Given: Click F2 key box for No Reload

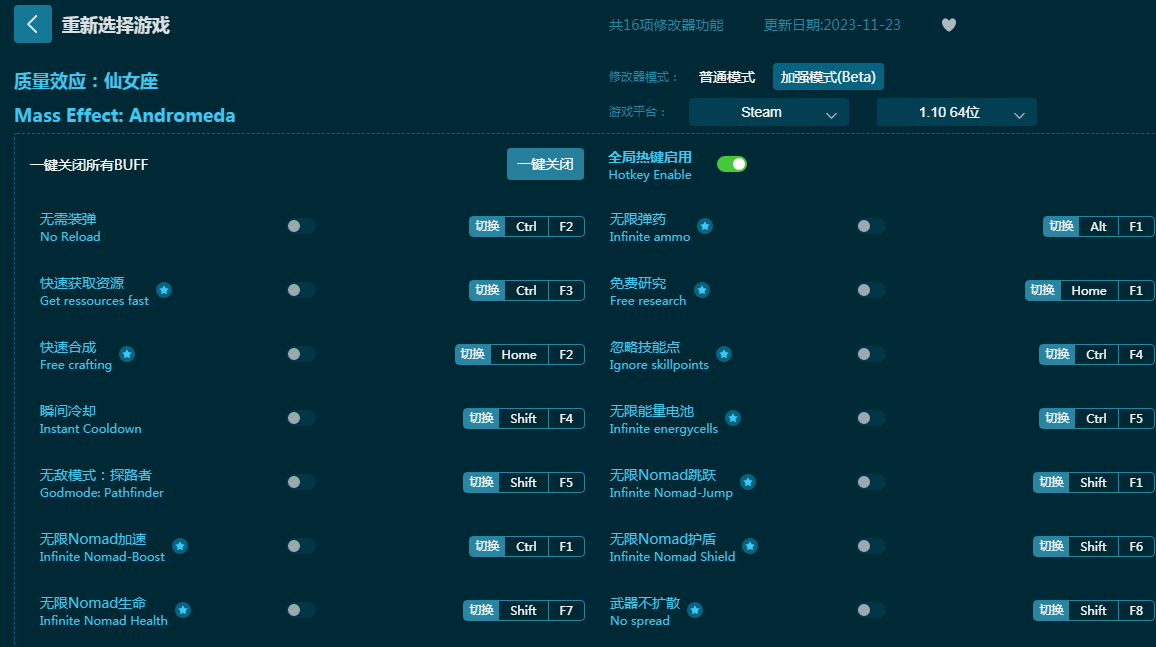Looking at the screenshot, I should pos(566,226).
